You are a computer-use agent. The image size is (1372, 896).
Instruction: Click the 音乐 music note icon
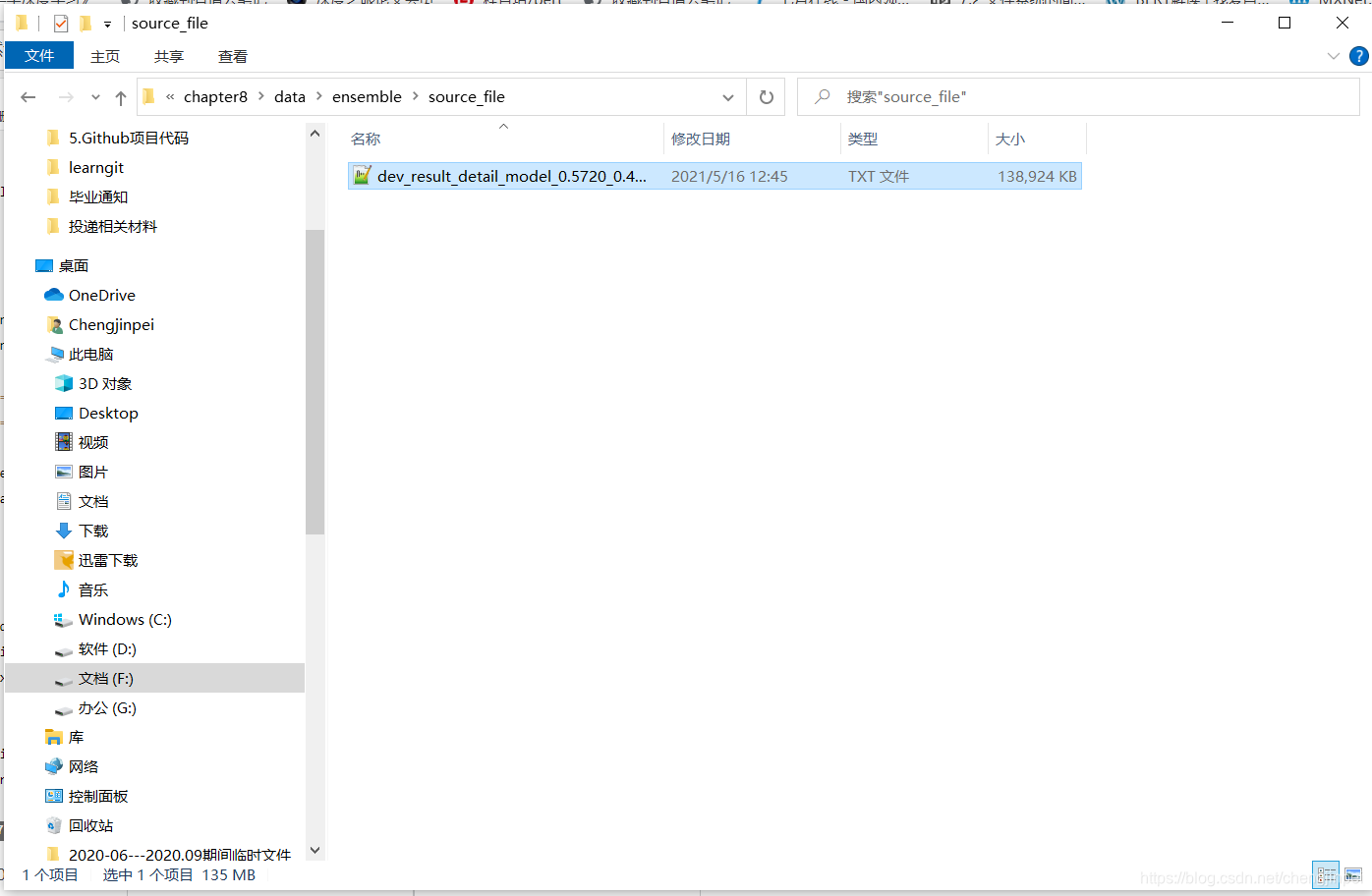click(64, 589)
